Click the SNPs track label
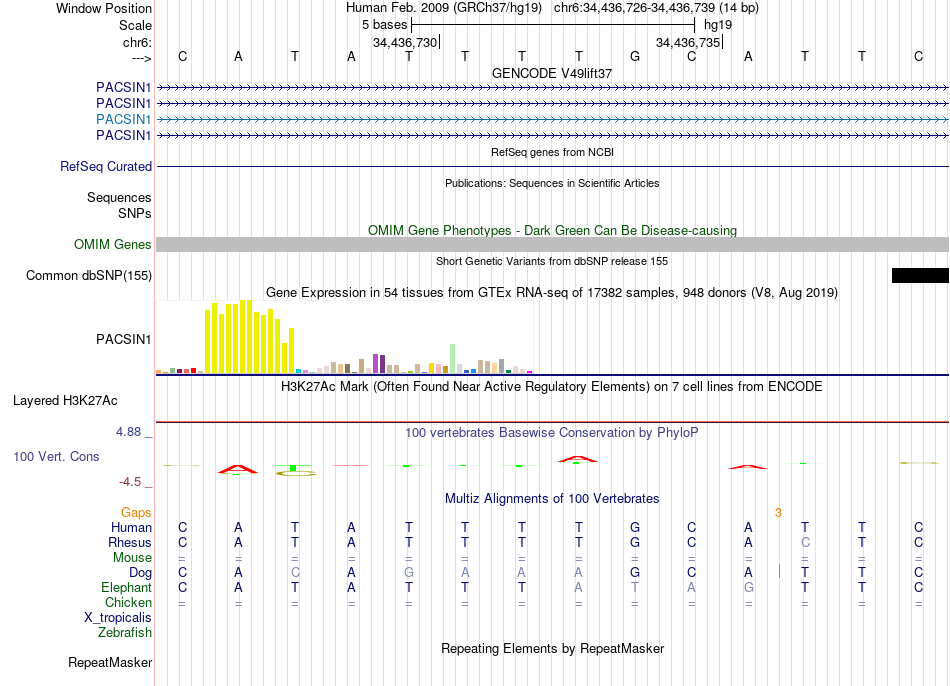The image size is (950, 686). click(x=135, y=213)
